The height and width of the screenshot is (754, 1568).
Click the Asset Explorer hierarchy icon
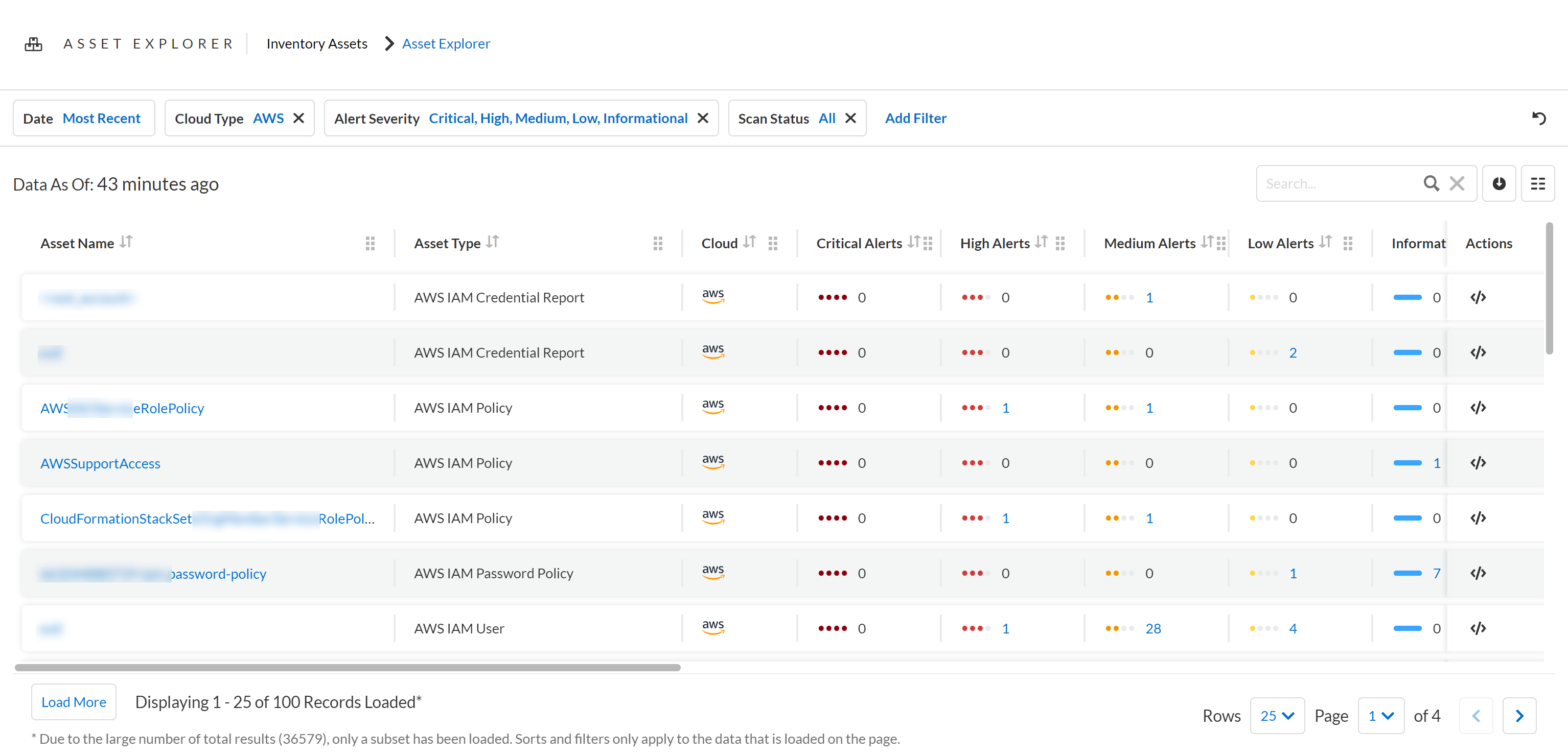coord(34,44)
